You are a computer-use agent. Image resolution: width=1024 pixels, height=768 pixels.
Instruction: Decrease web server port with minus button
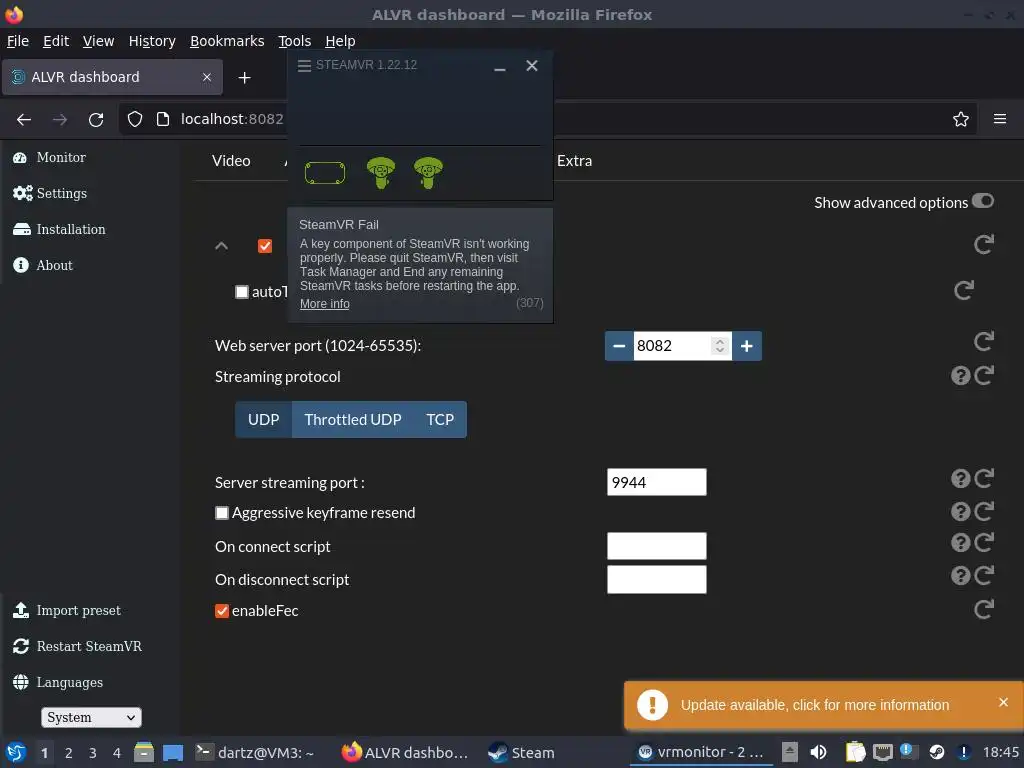tap(619, 346)
